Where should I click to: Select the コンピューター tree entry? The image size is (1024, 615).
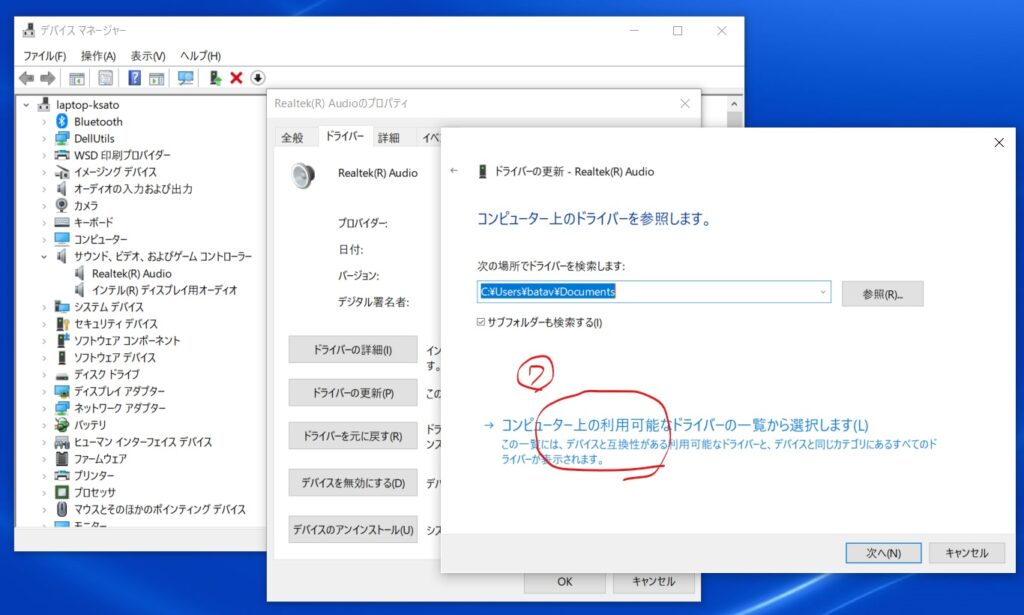point(101,239)
